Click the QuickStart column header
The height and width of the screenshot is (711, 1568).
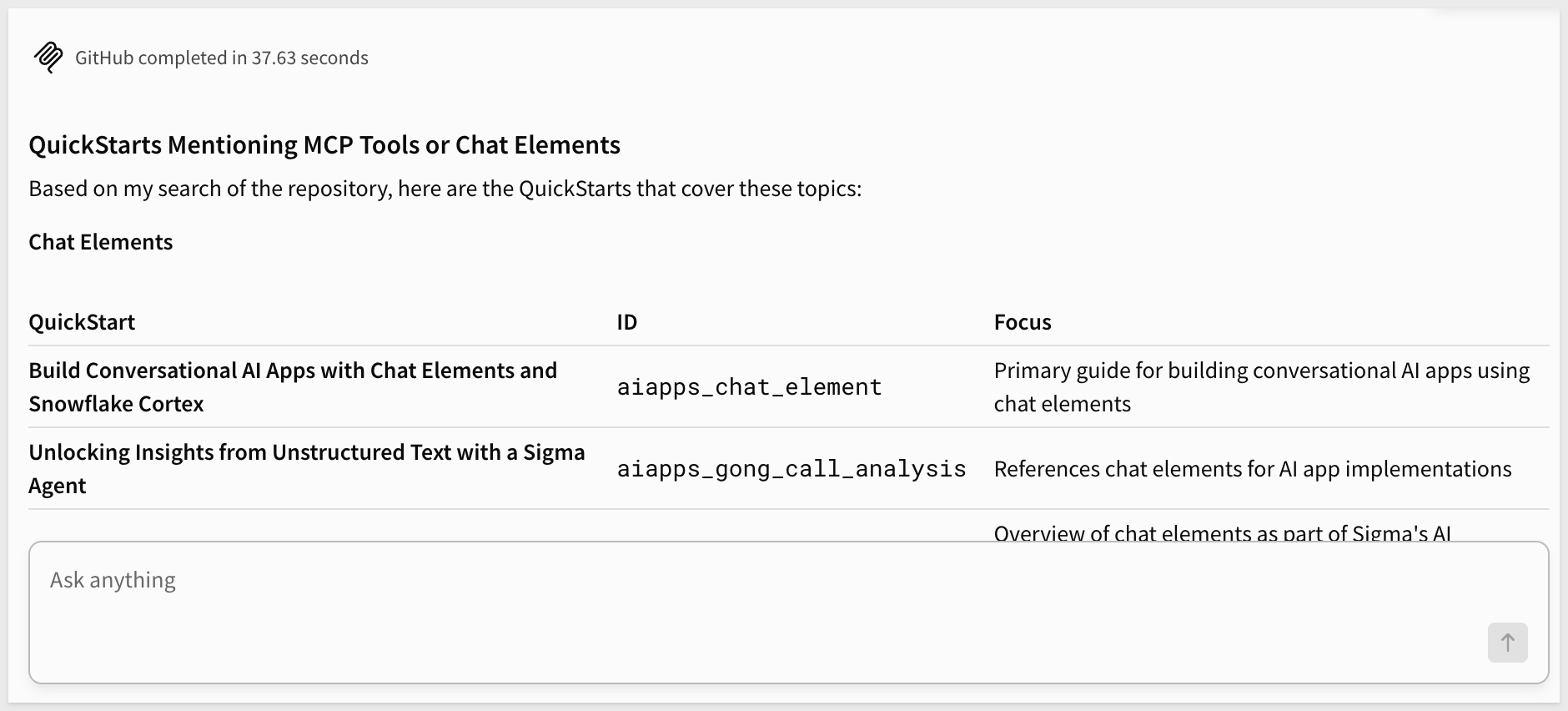(82, 322)
